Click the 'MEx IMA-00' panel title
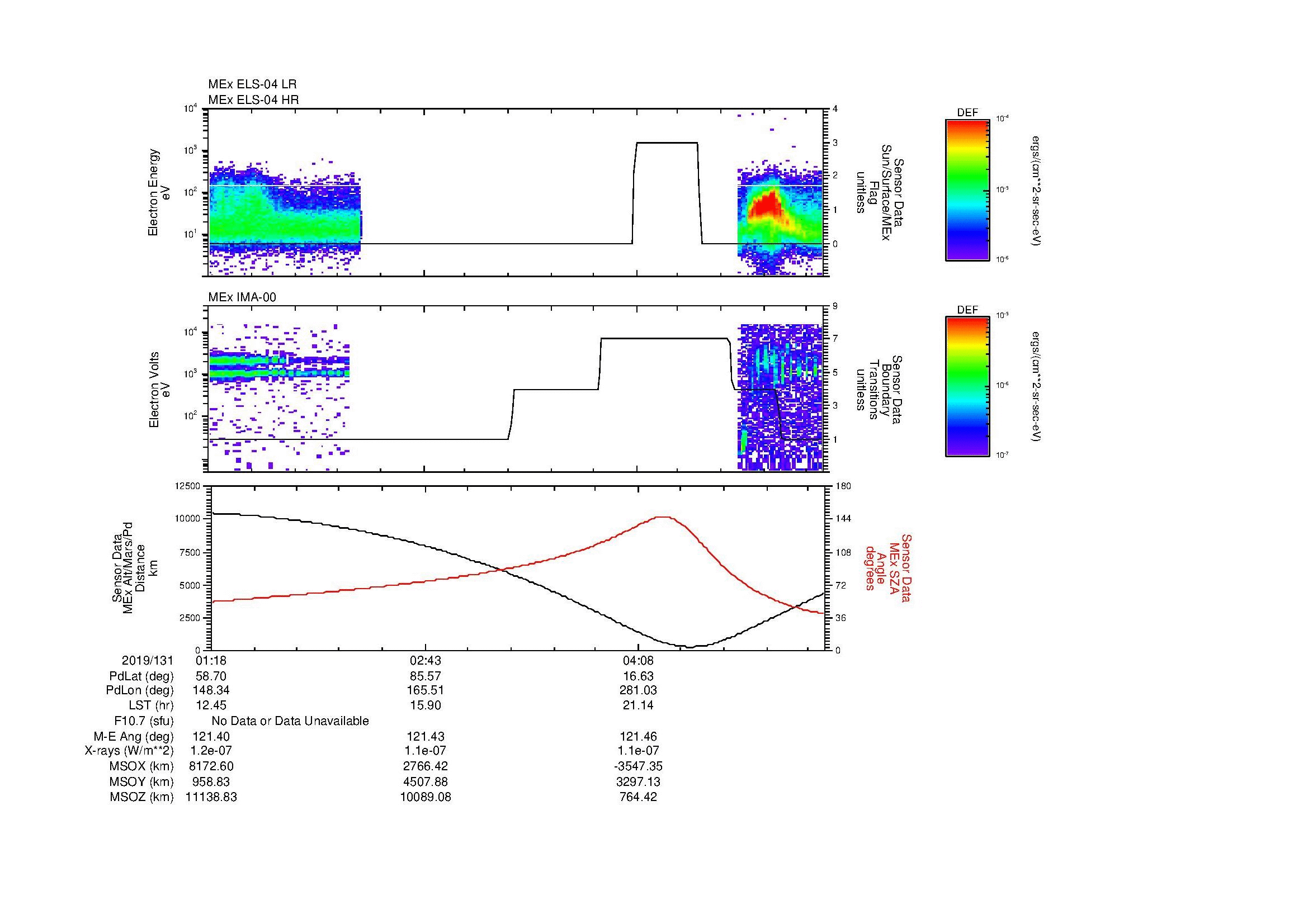 coord(242,297)
